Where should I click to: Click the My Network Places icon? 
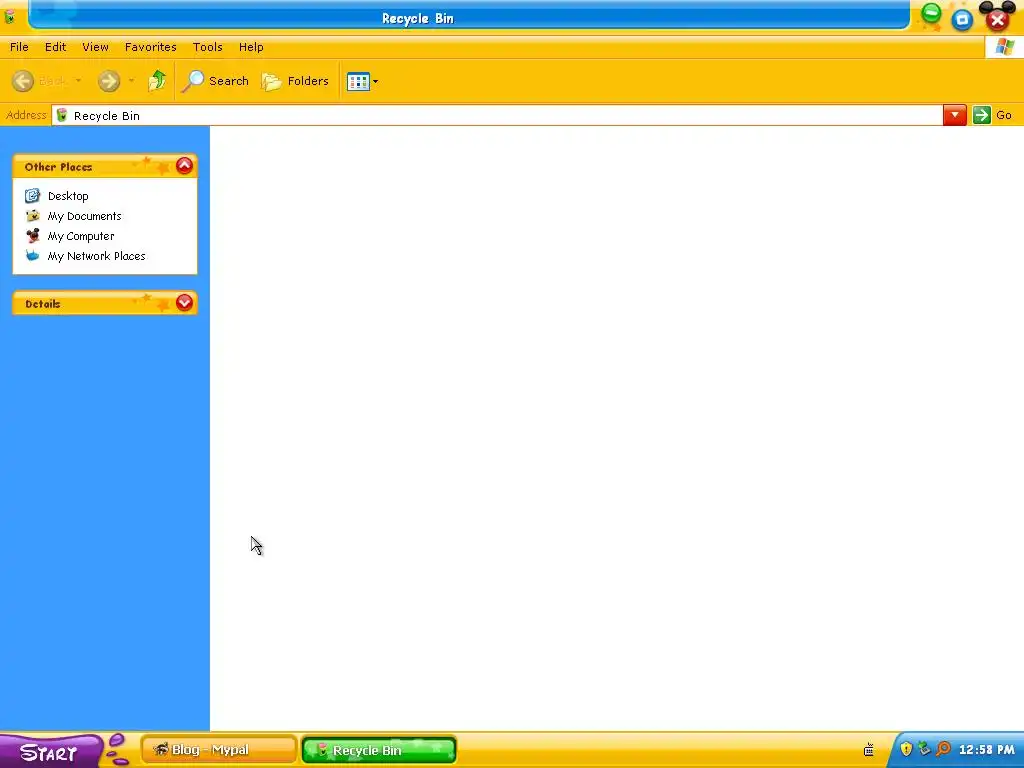pyautogui.click(x=32, y=255)
